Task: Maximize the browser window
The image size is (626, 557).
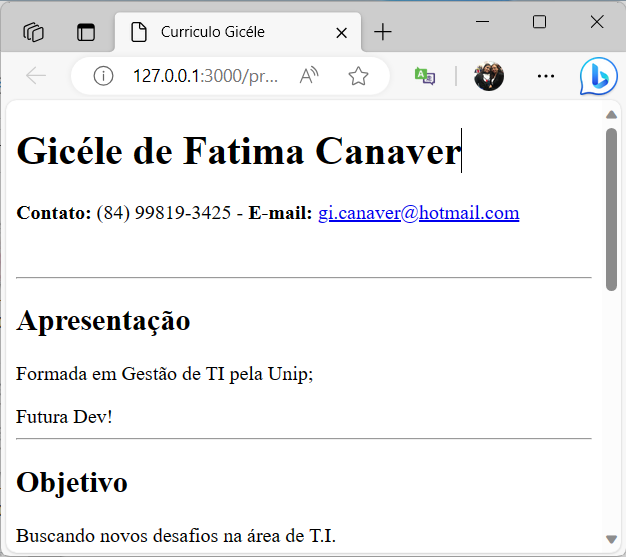Action: tap(539, 22)
